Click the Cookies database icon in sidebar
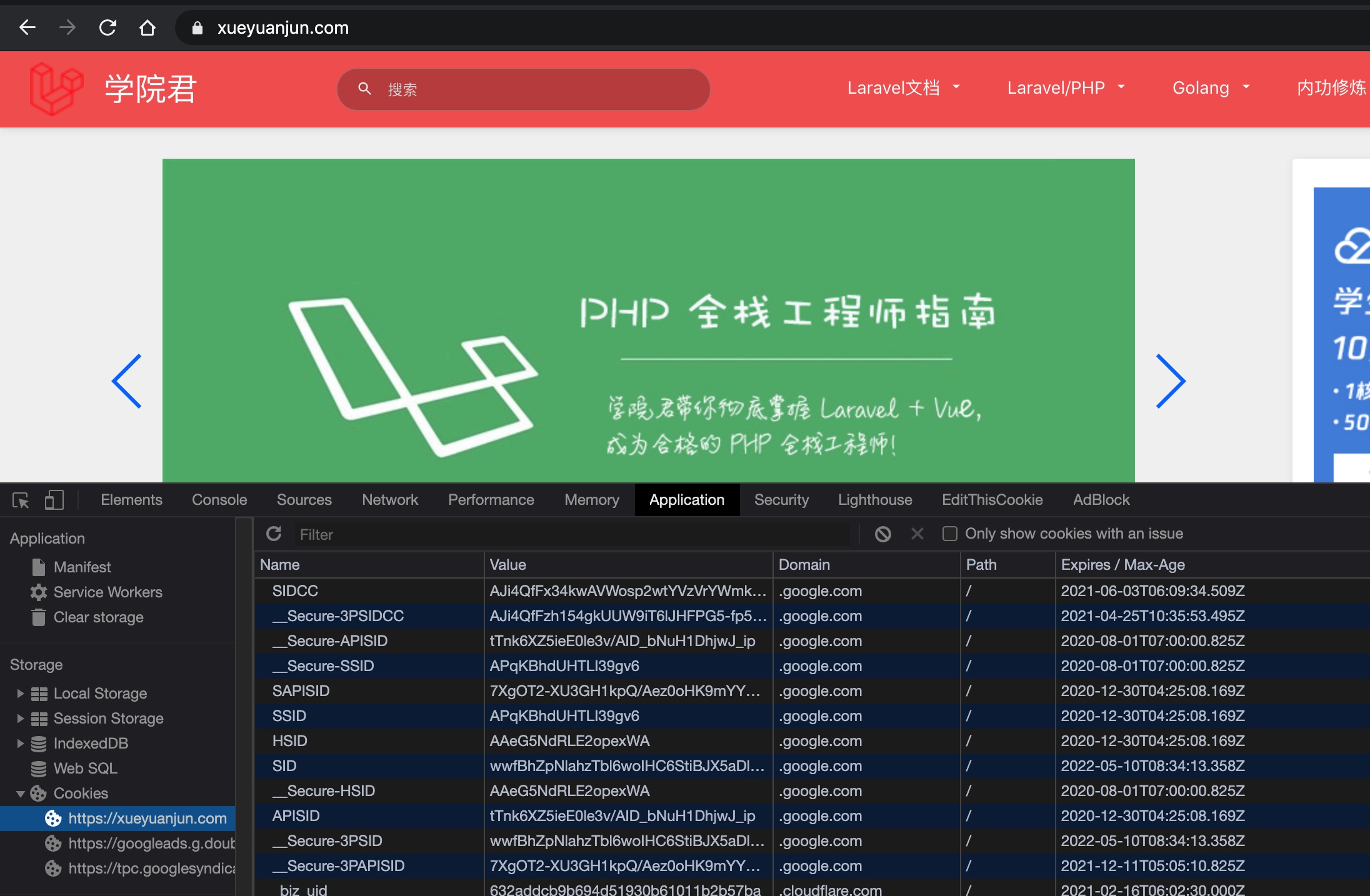Screen dimensions: 1370x896 [39, 794]
